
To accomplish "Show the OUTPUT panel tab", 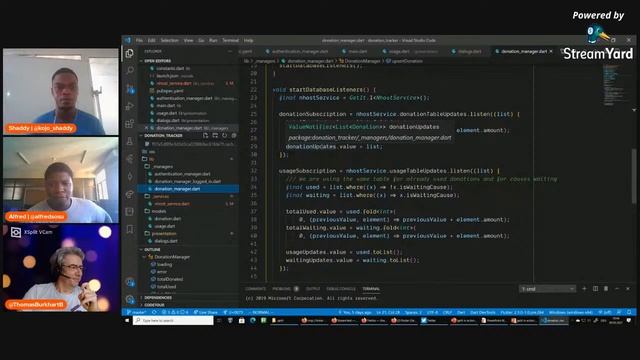I will pyautogui.click(x=313, y=289).
